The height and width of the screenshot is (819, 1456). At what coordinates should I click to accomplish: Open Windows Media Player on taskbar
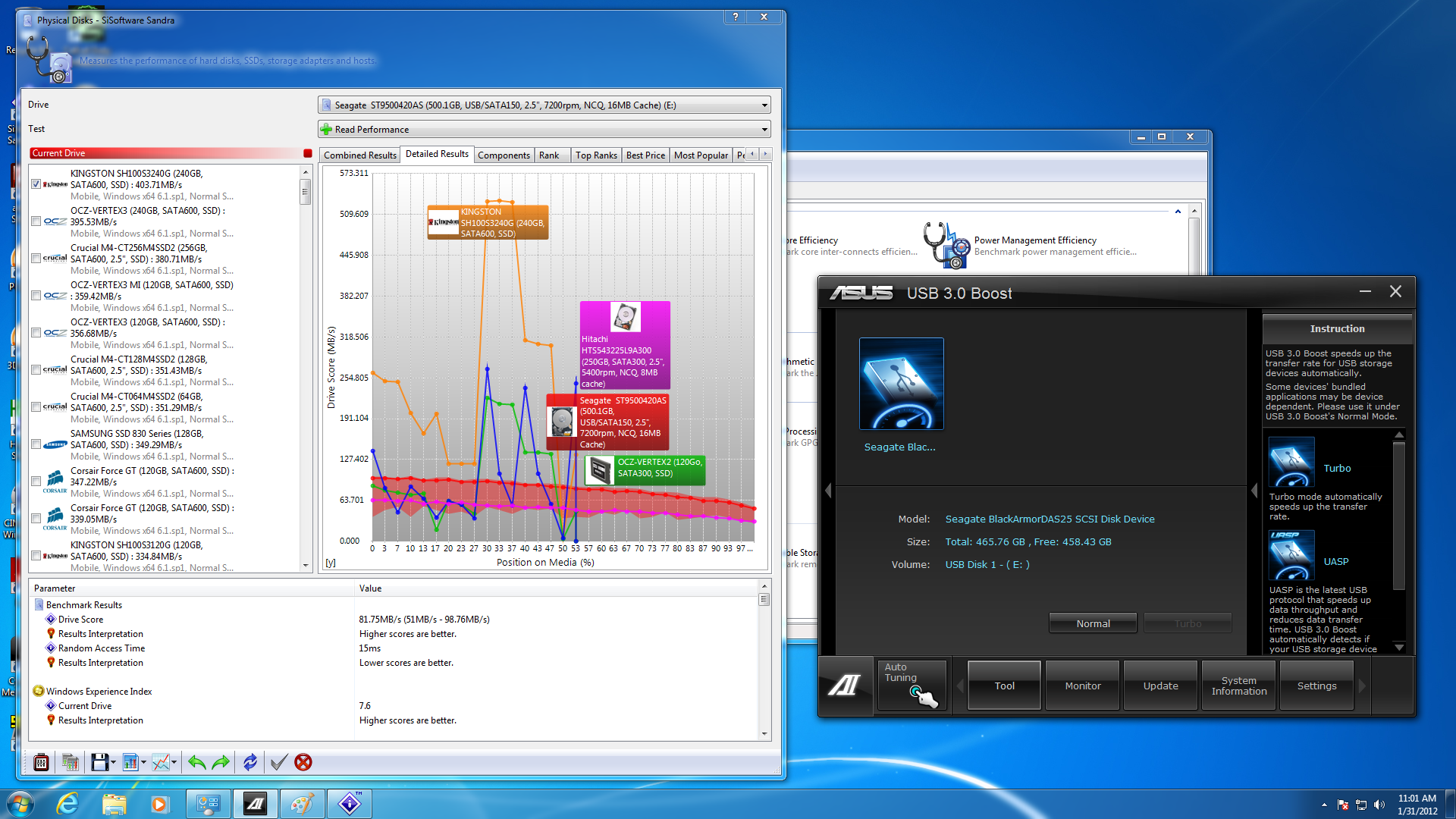pos(159,804)
